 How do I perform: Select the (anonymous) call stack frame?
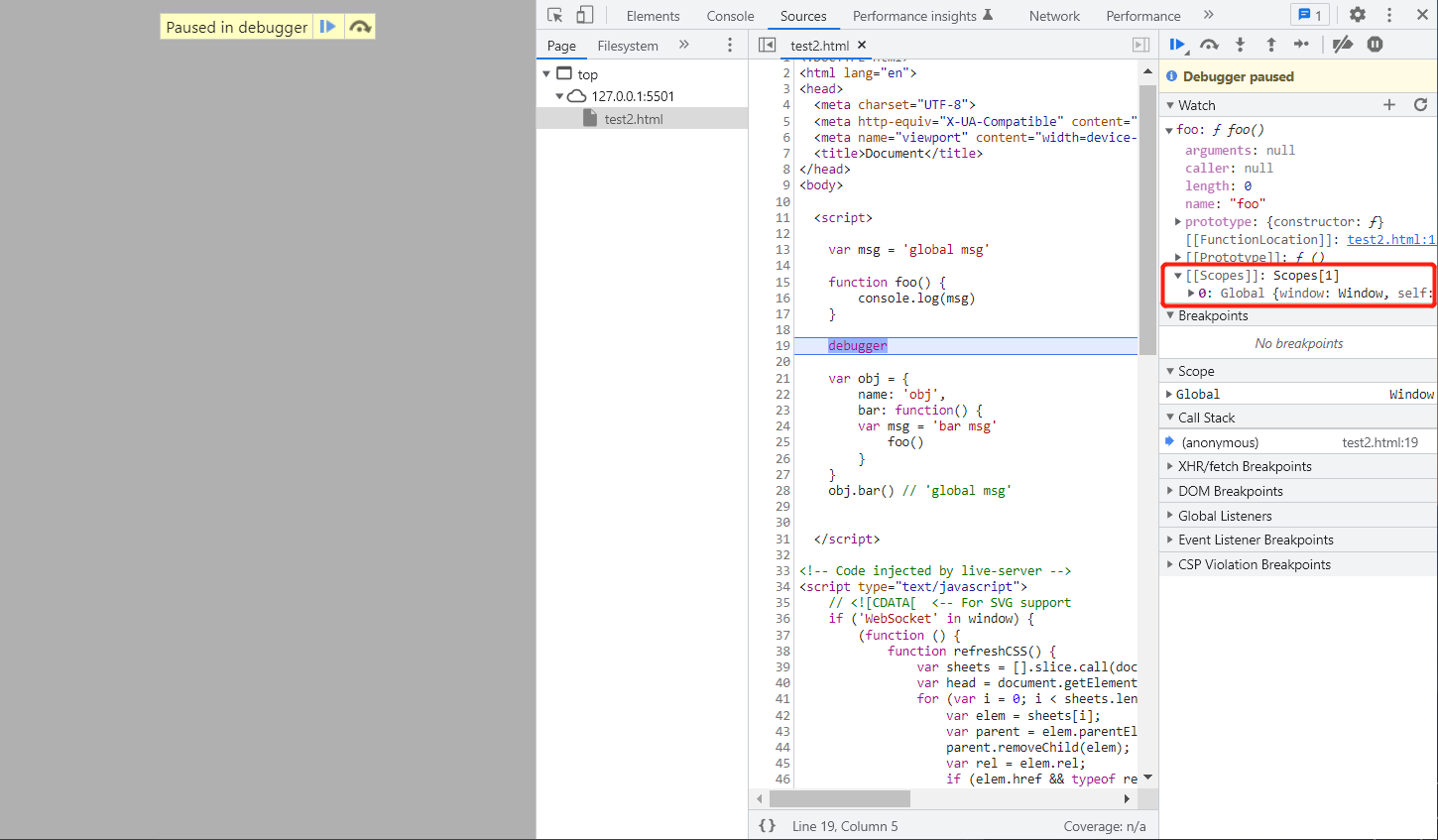coord(1298,442)
